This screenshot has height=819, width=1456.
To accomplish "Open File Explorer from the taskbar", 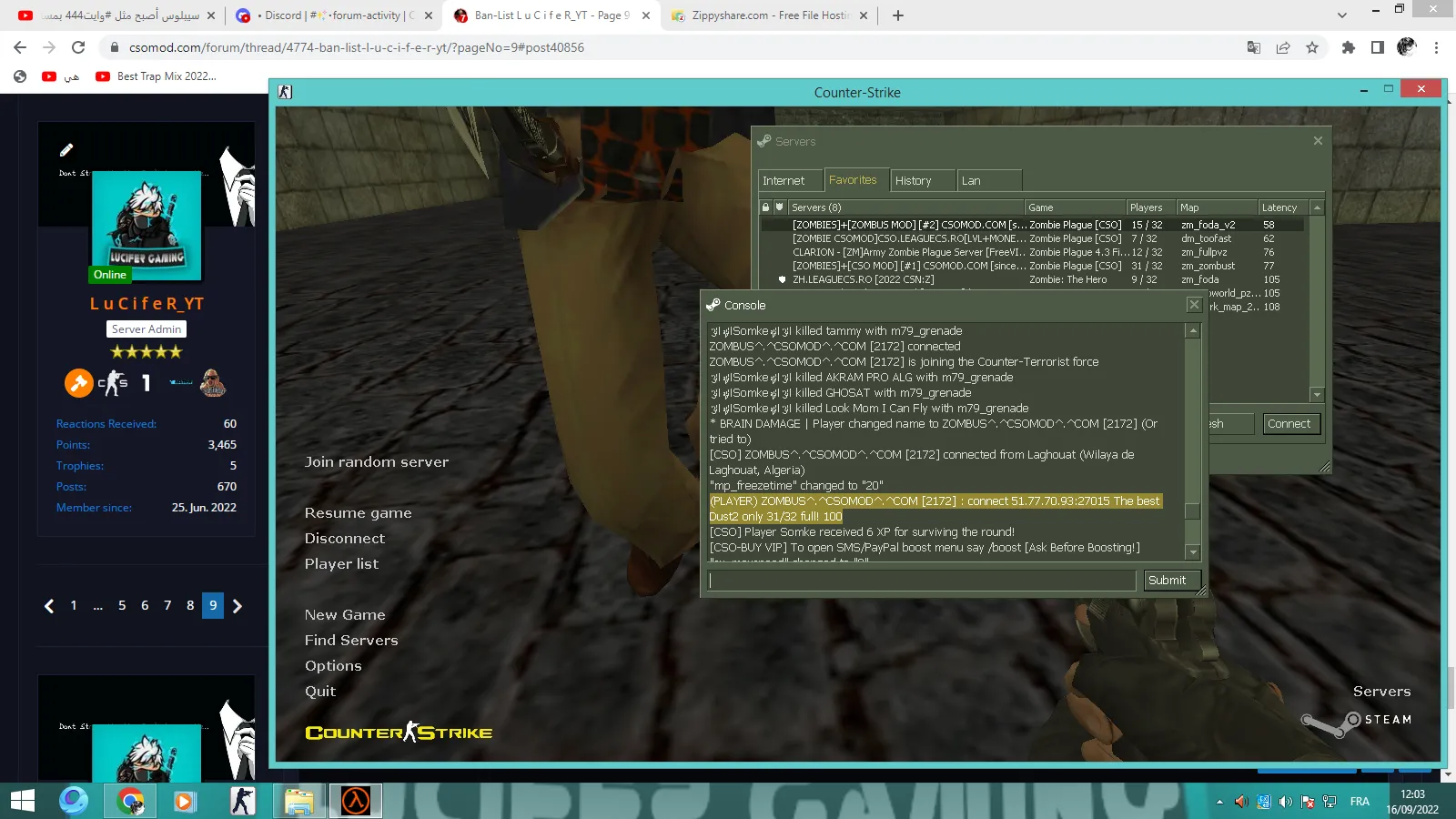I will coord(298,801).
